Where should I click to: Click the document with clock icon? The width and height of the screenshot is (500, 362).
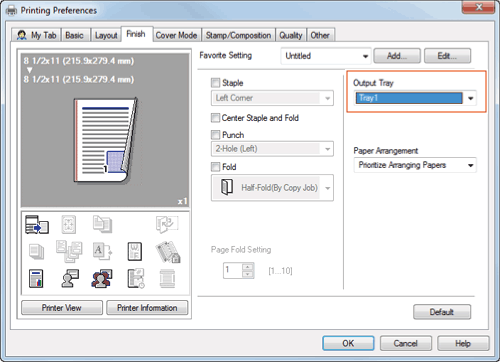pyautogui.click(x=136, y=279)
